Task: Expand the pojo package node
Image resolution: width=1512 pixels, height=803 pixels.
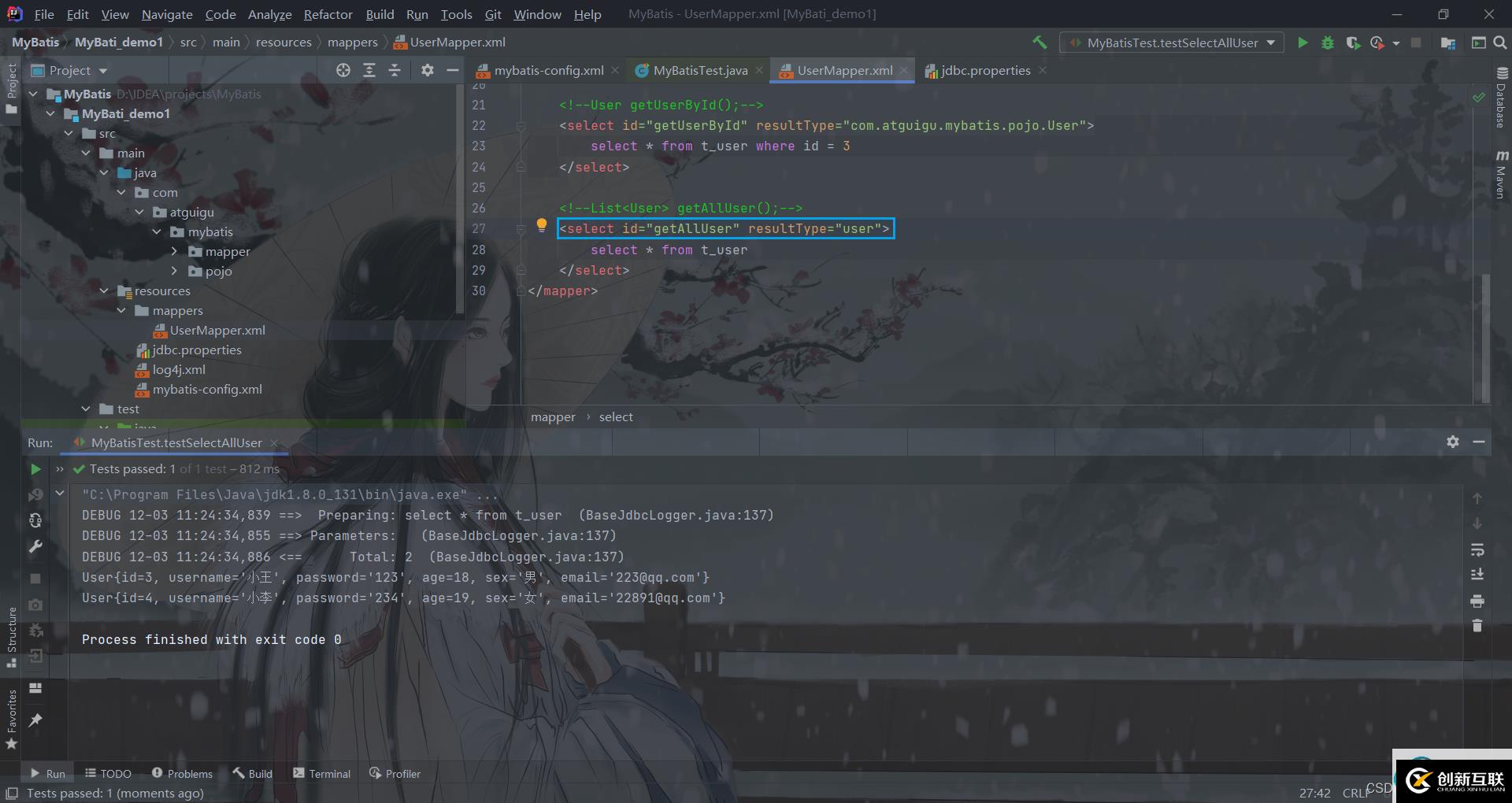Action: click(x=175, y=272)
